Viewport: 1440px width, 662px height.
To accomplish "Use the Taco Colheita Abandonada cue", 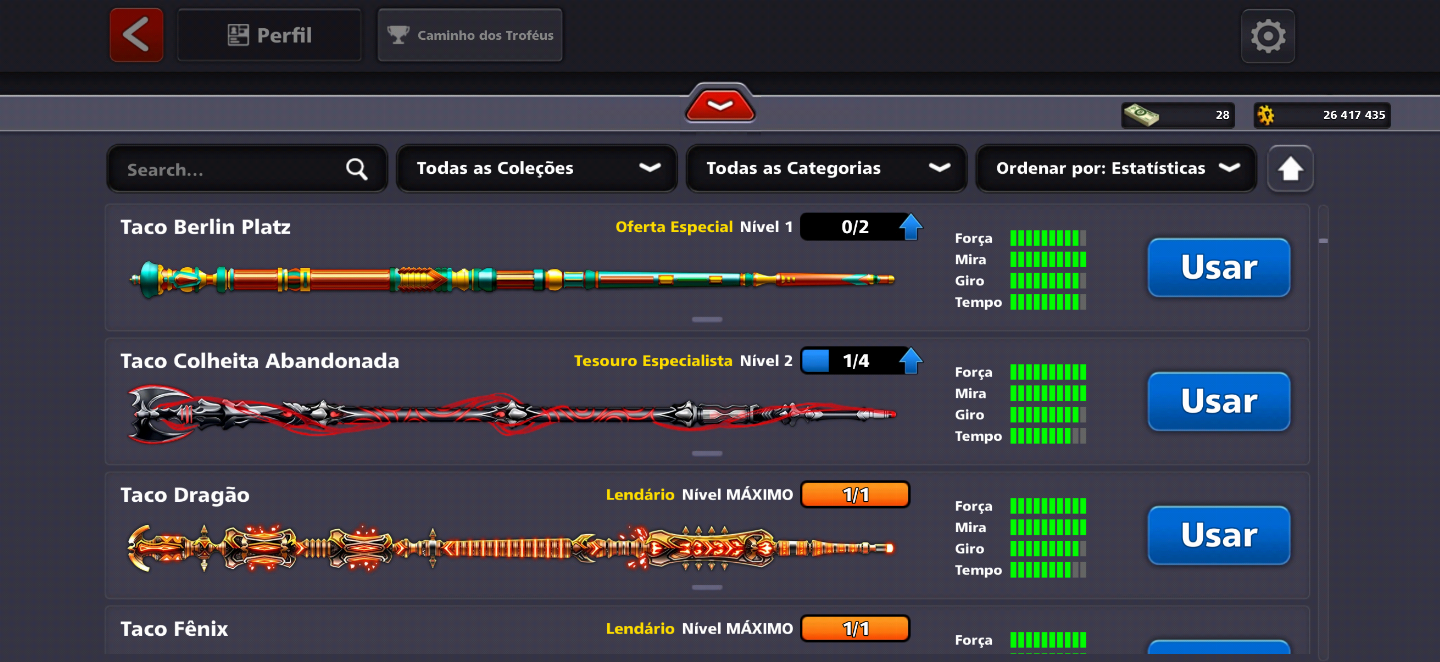I will pyautogui.click(x=1219, y=401).
